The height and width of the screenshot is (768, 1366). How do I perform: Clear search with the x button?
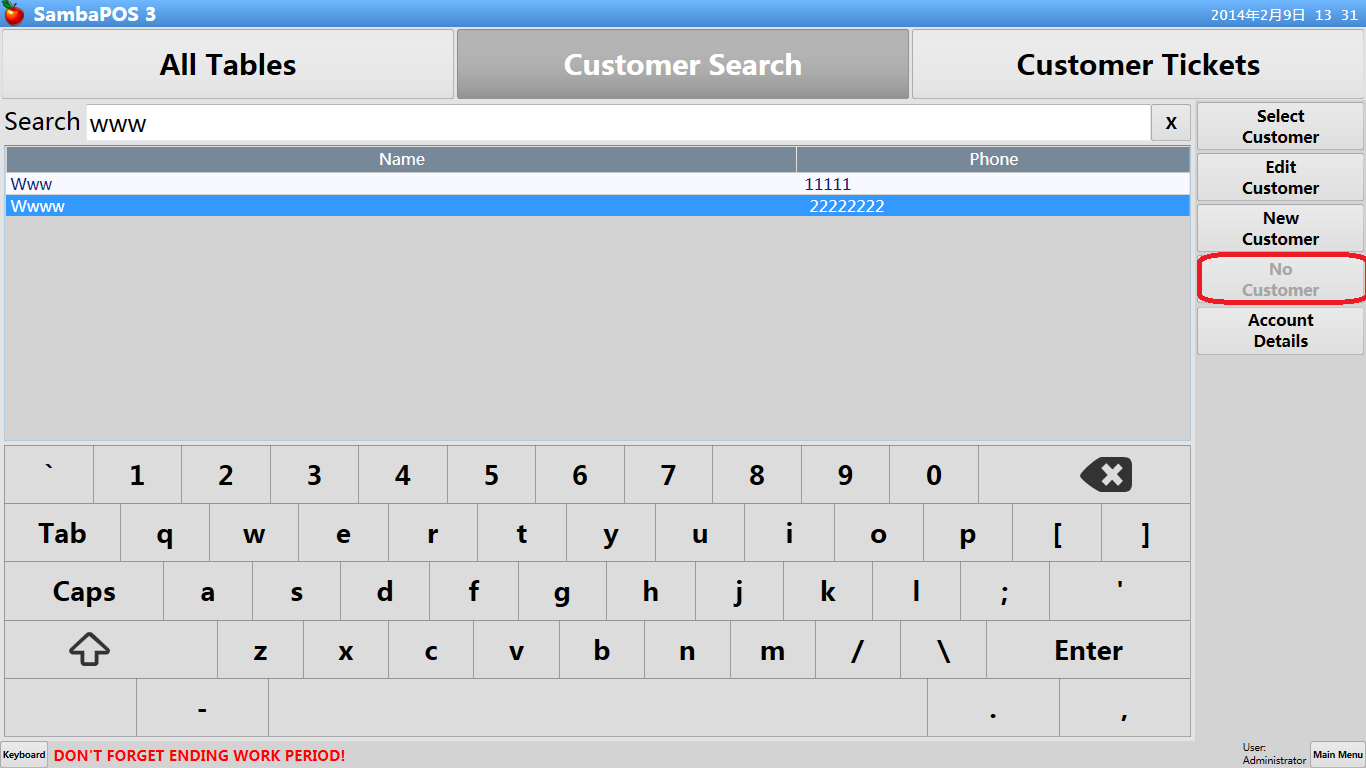point(1171,123)
